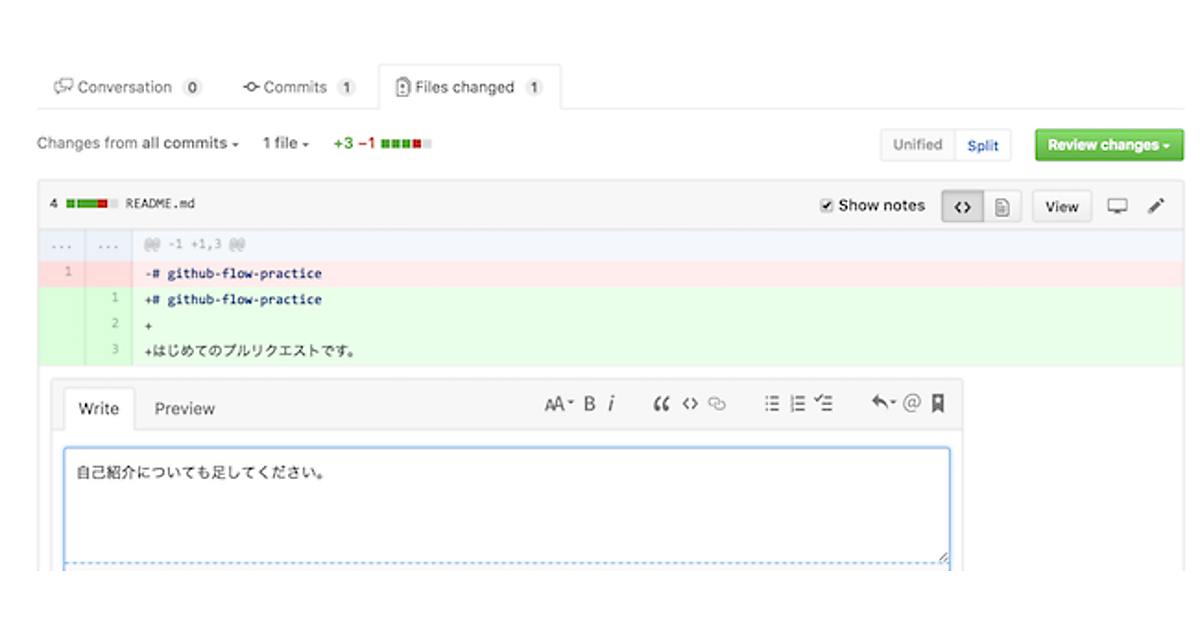Switch to Unified diff view
The width and height of the screenshot is (1200, 630).
[x=917, y=145]
